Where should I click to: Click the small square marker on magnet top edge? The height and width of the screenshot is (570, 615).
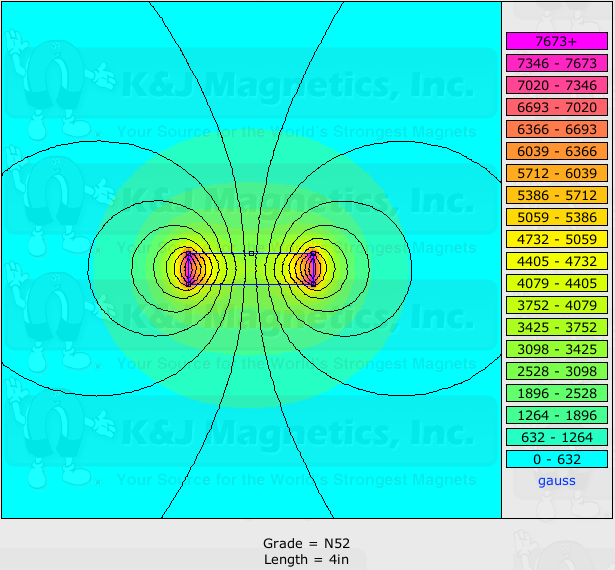point(251,253)
